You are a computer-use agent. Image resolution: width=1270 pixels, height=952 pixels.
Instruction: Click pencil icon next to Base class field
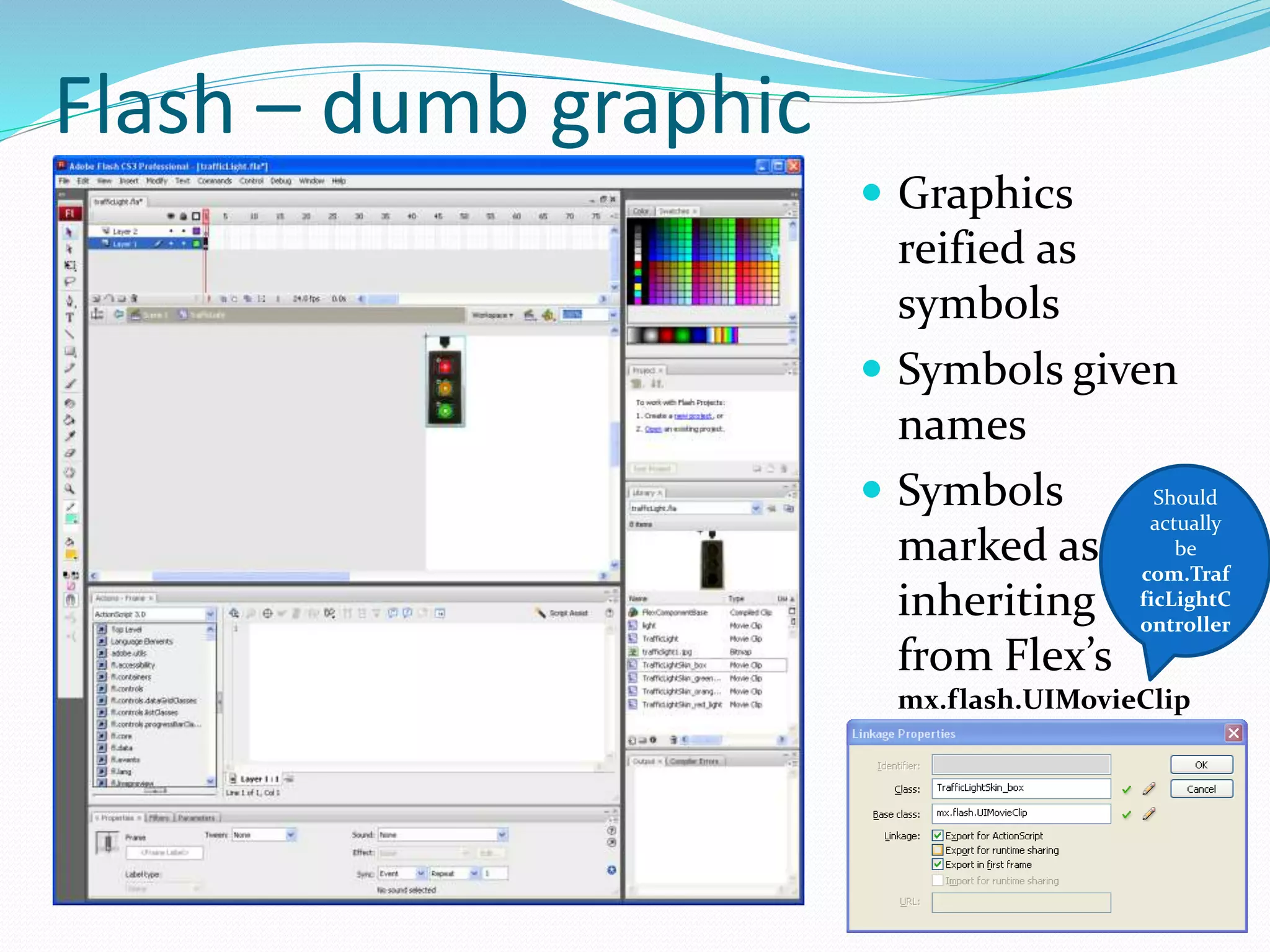(x=1149, y=814)
